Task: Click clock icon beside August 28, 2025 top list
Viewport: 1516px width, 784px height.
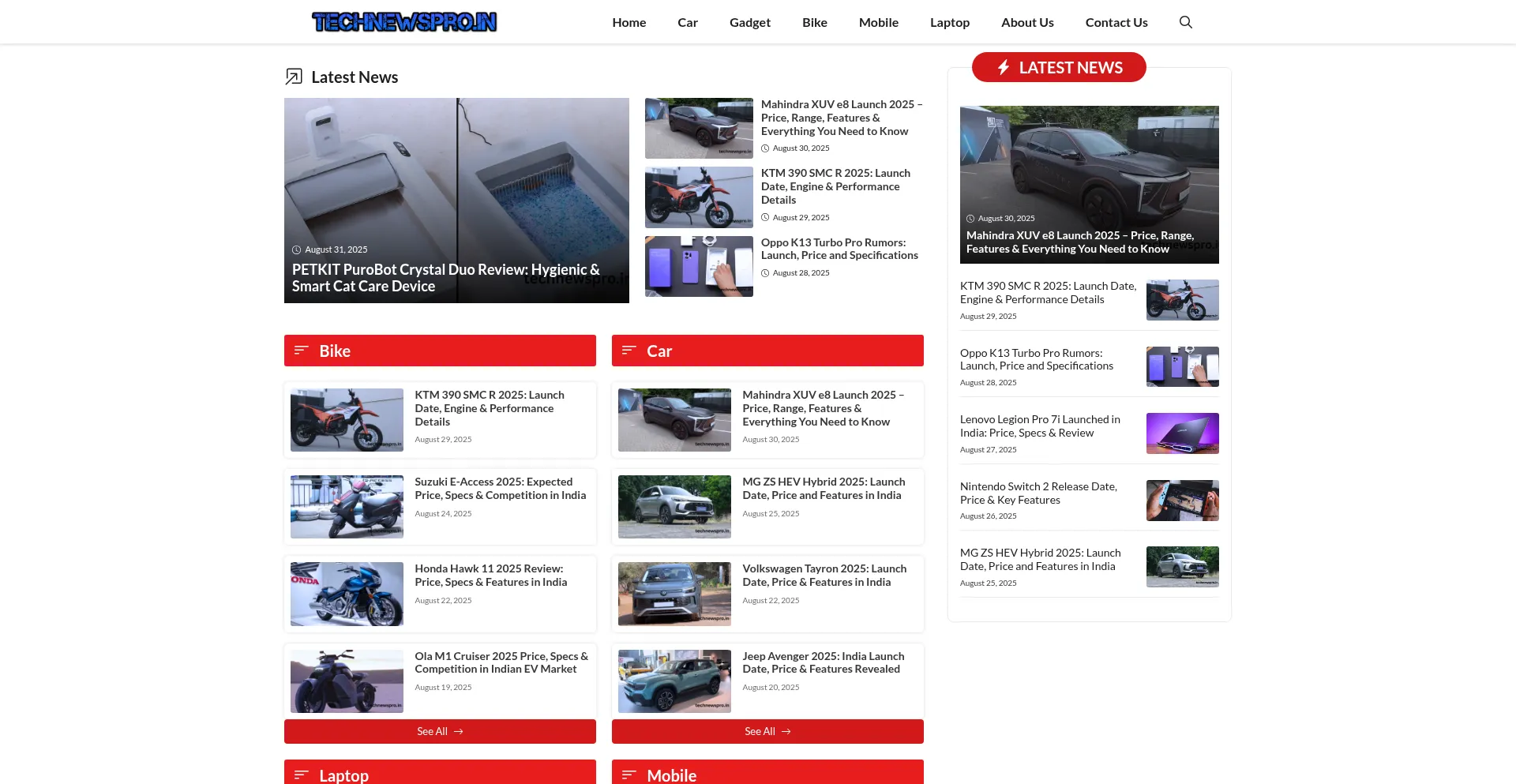Action: (x=765, y=273)
